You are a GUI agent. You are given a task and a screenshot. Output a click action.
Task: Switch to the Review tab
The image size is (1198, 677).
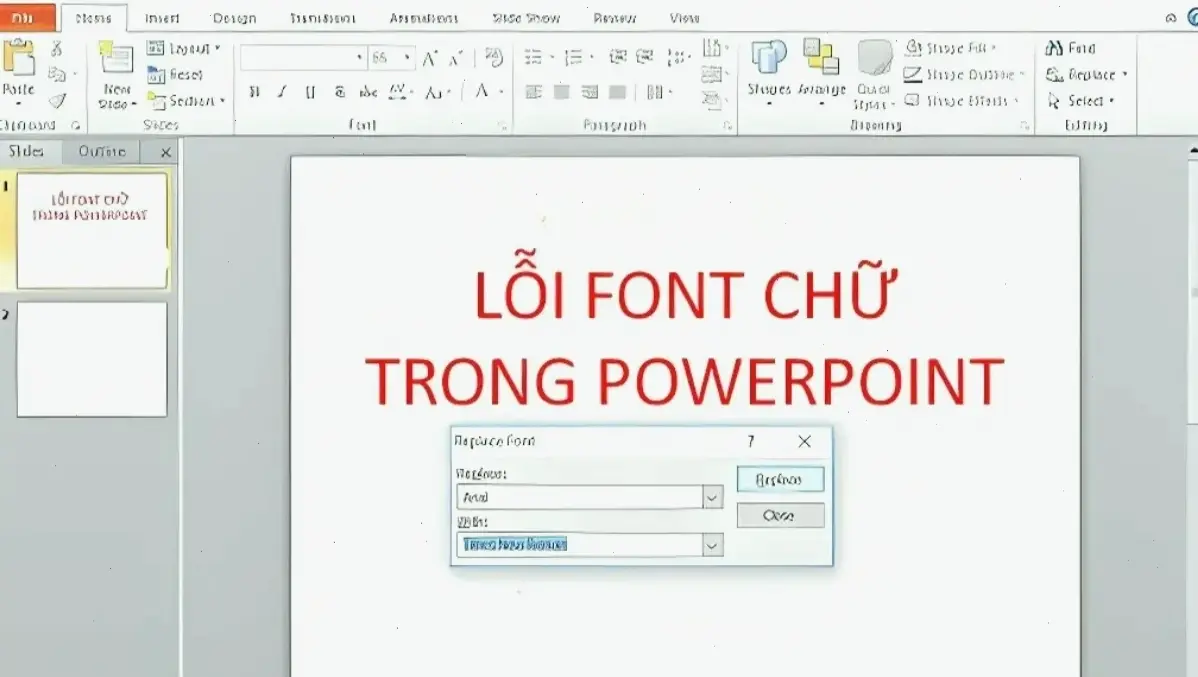pos(614,18)
